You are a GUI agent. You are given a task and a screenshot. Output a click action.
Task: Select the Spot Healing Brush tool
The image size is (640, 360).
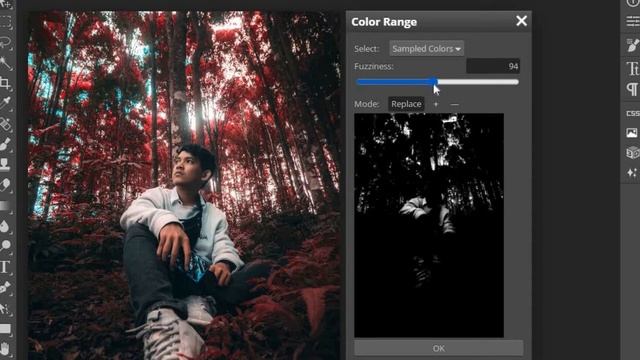point(5,123)
